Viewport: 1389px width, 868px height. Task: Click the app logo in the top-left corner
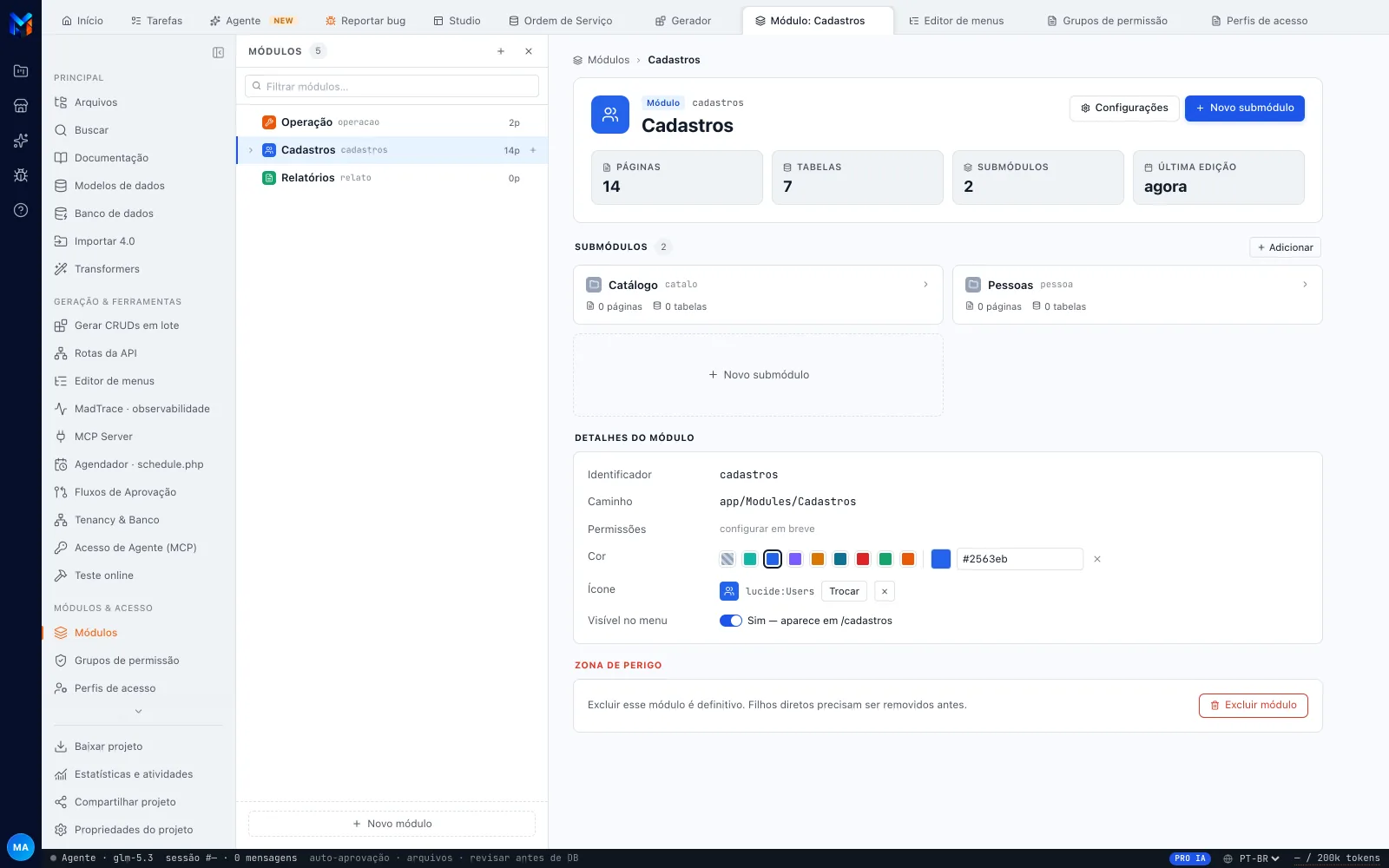click(x=21, y=23)
